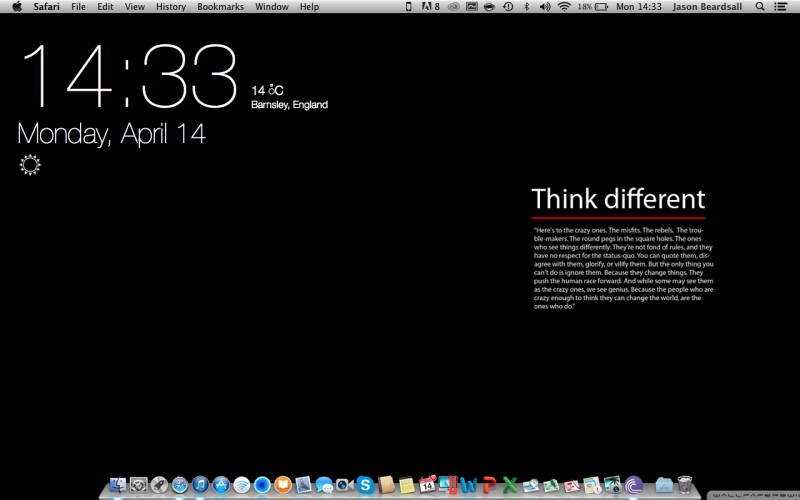Open the Safari application menu
Image resolution: width=800 pixels, height=500 pixels.
coord(46,7)
